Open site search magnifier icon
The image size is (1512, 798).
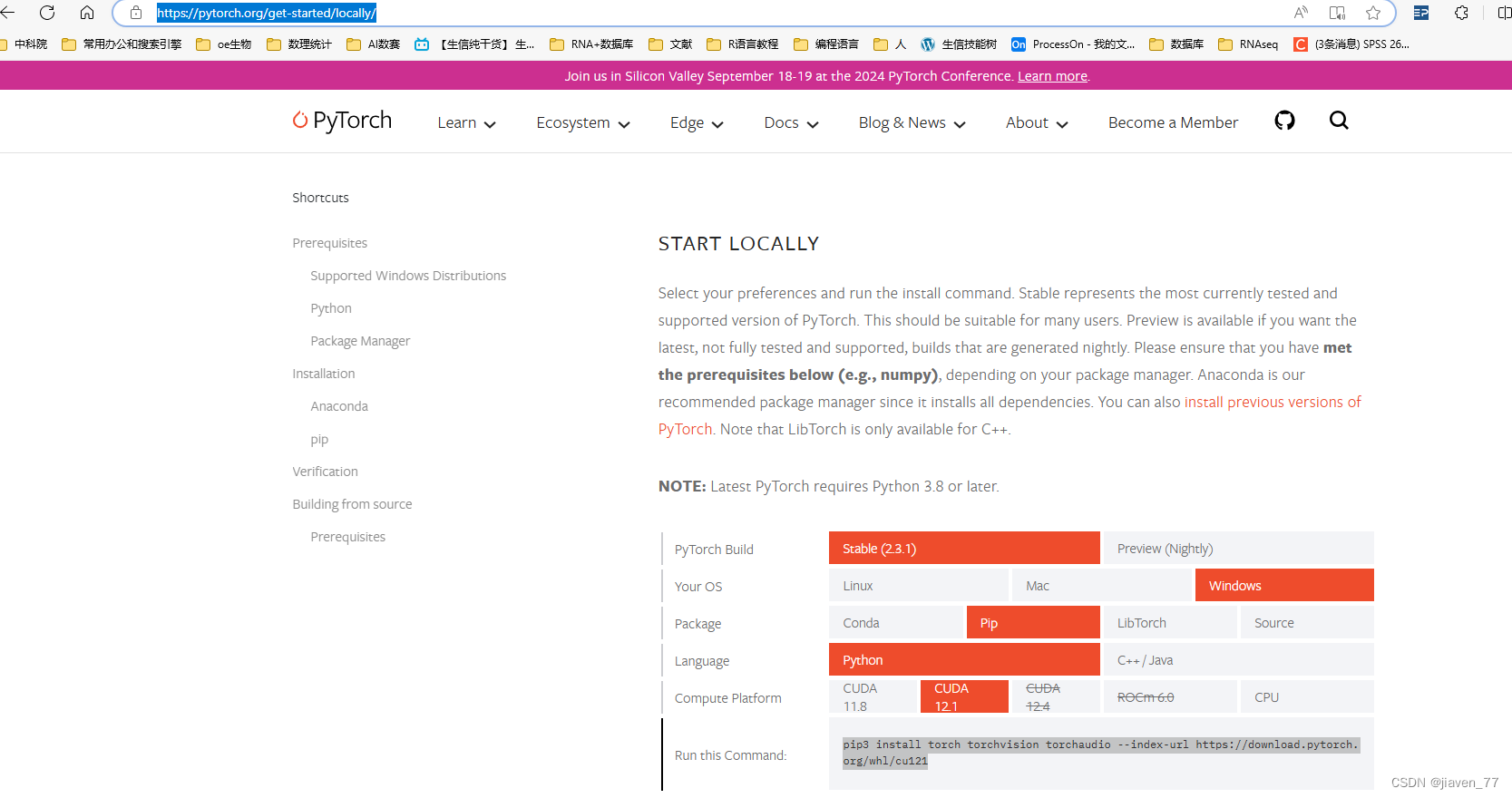coord(1339,121)
